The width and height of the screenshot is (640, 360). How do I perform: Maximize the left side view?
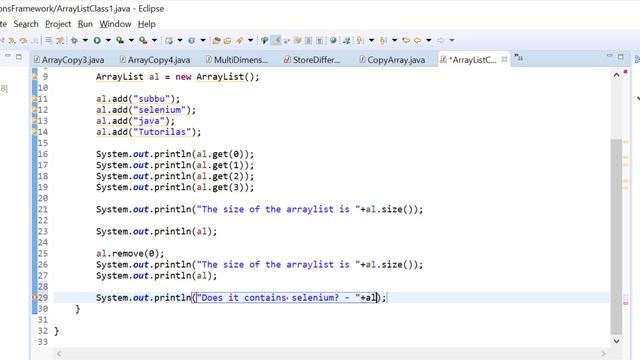pyautogui.click(x=19, y=56)
